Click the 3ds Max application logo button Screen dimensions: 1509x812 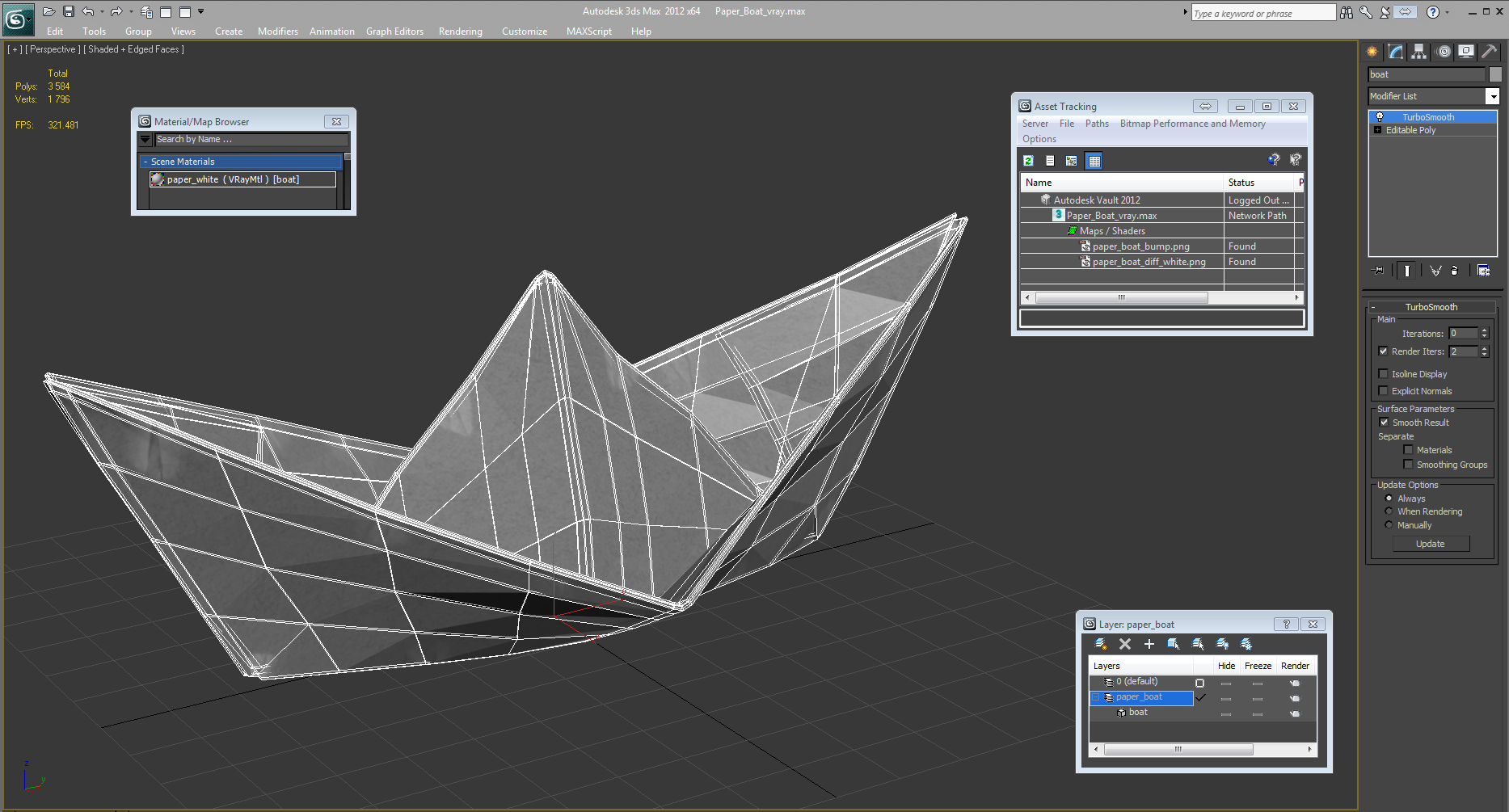[x=18, y=19]
